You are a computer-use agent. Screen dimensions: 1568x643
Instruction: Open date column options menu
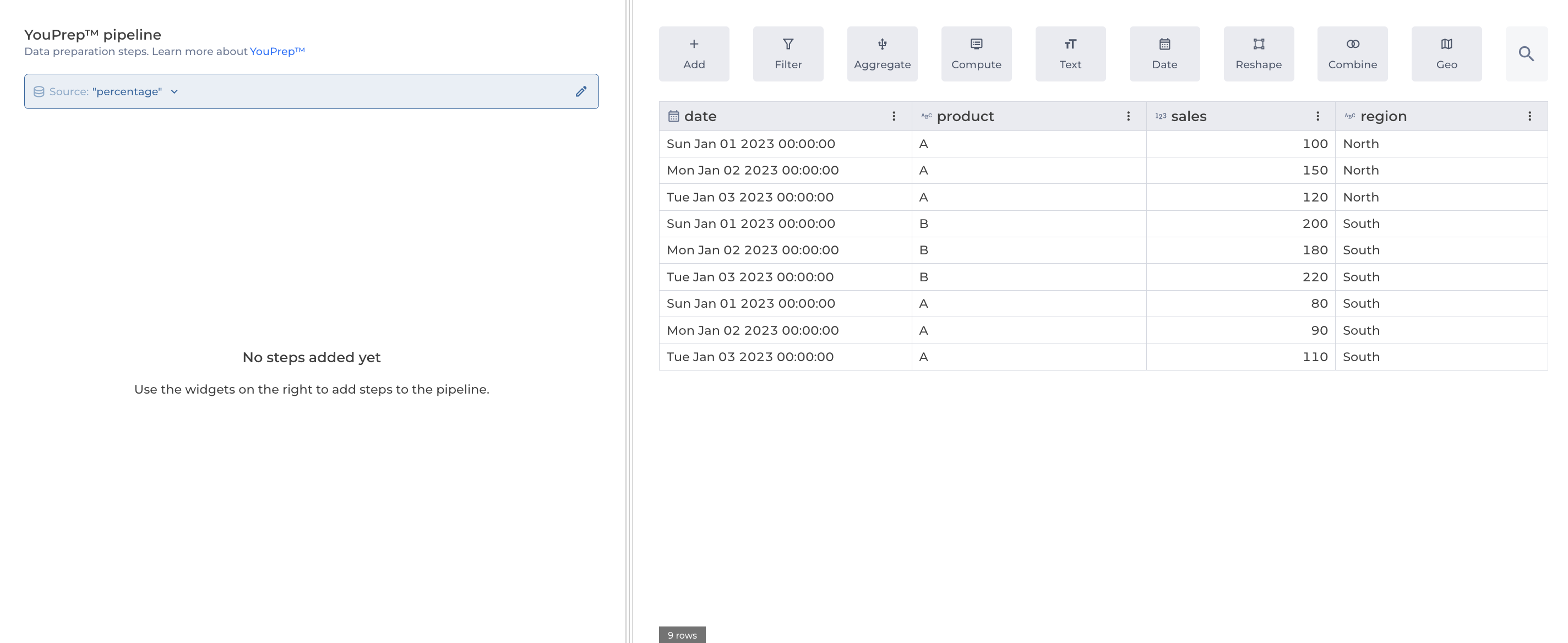(x=893, y=116)
